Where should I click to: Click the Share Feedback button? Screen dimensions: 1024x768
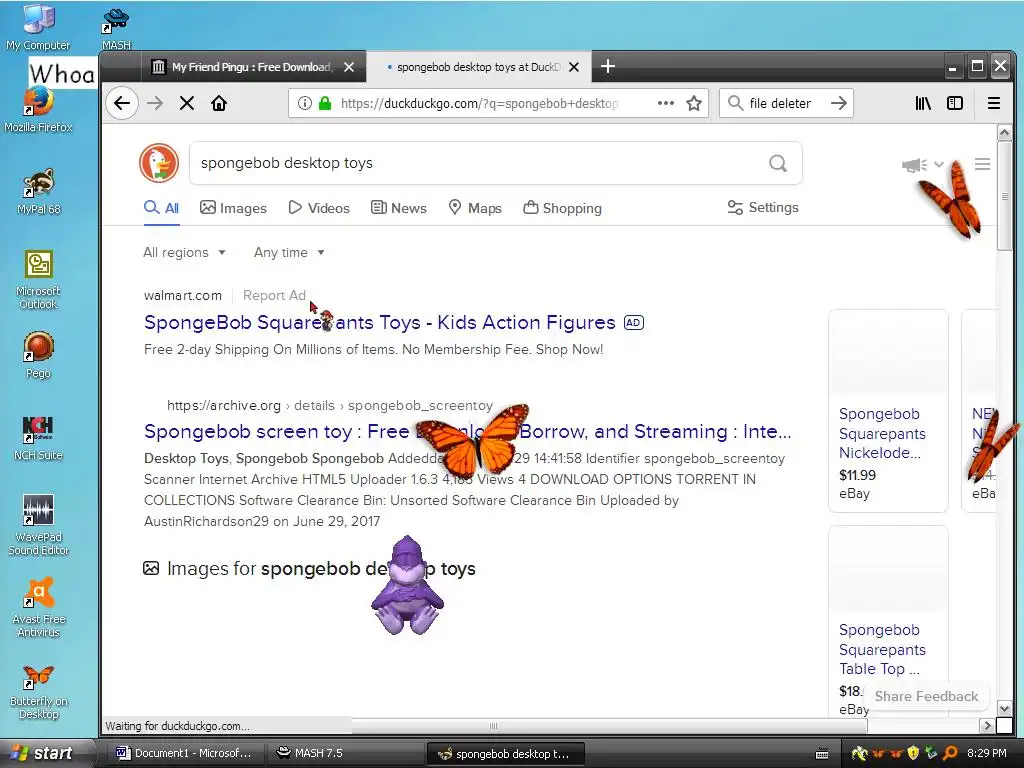click(x=926, y=696)
